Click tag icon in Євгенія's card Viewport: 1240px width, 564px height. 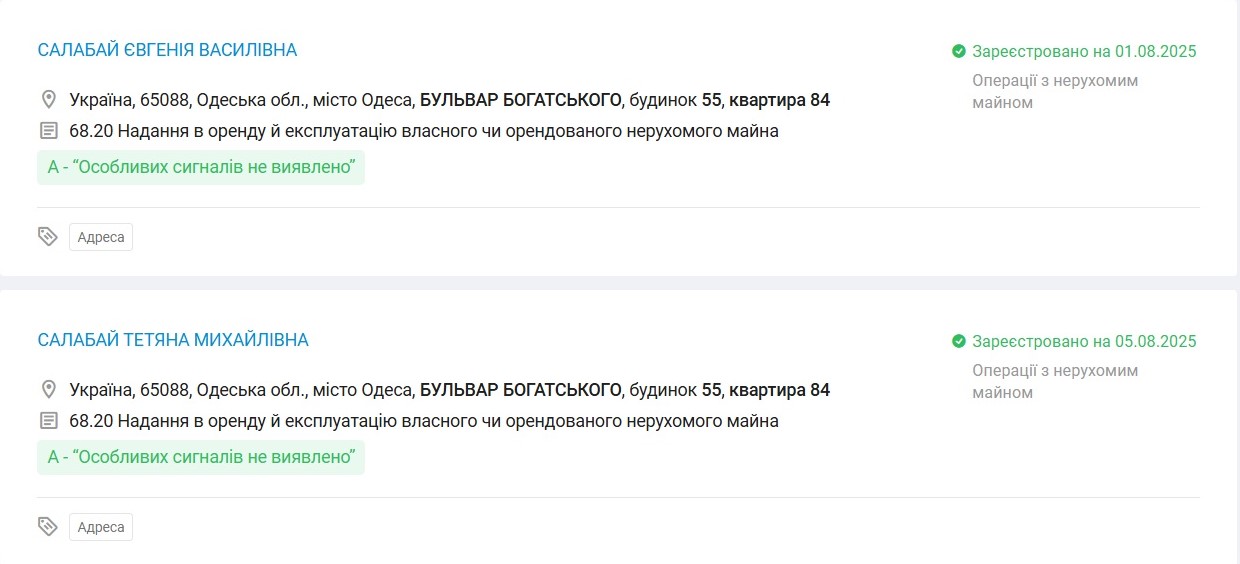[x=48, y=237]
